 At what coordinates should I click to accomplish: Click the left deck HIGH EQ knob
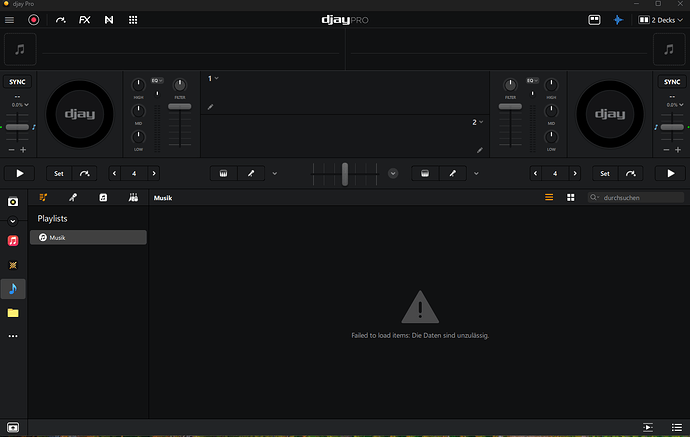click(x=138, y=85)
